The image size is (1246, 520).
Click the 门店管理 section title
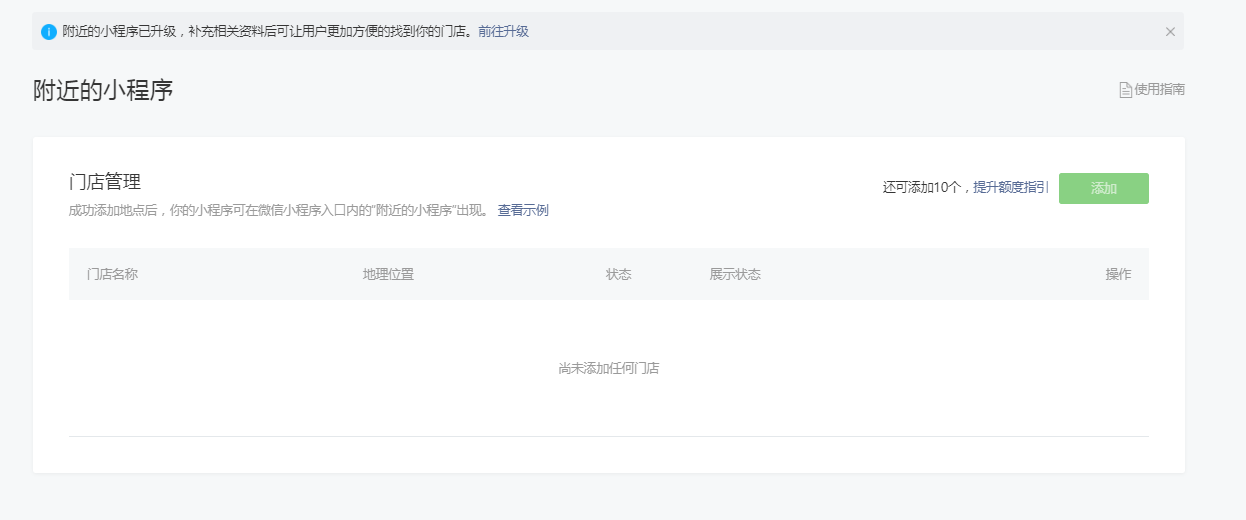(105, 182)
